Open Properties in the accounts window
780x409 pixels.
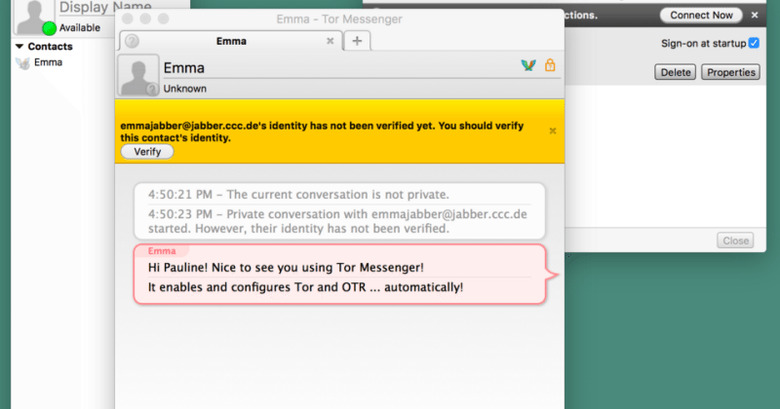tap(731, 72)
